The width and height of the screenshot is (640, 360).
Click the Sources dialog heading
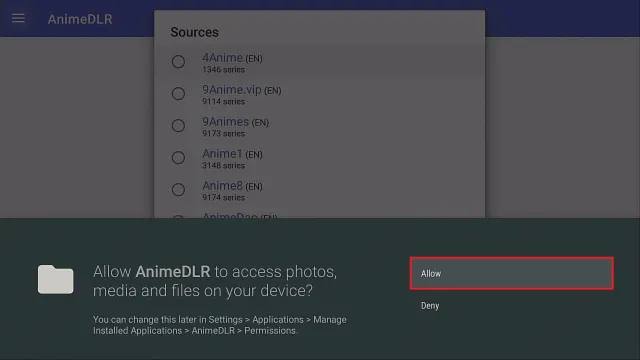click(194, 32)
